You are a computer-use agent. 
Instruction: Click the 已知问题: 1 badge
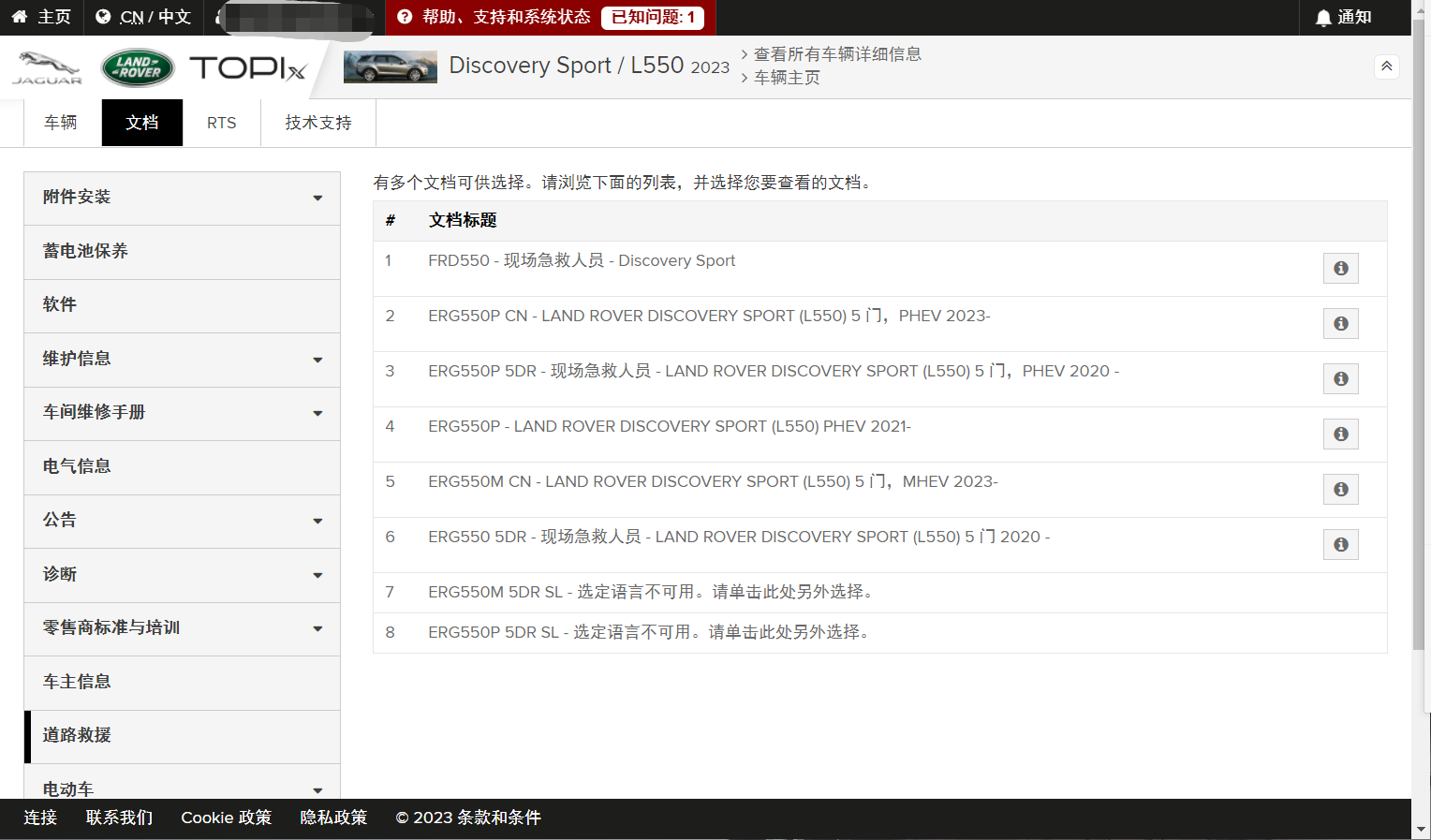click(653, 17)
